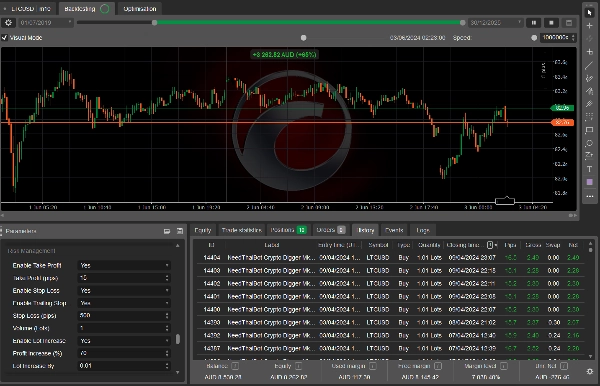Click the detach Parameters panel icon
Image resolution: width=600 pixels, height=386 pixels.
(167, 231)
